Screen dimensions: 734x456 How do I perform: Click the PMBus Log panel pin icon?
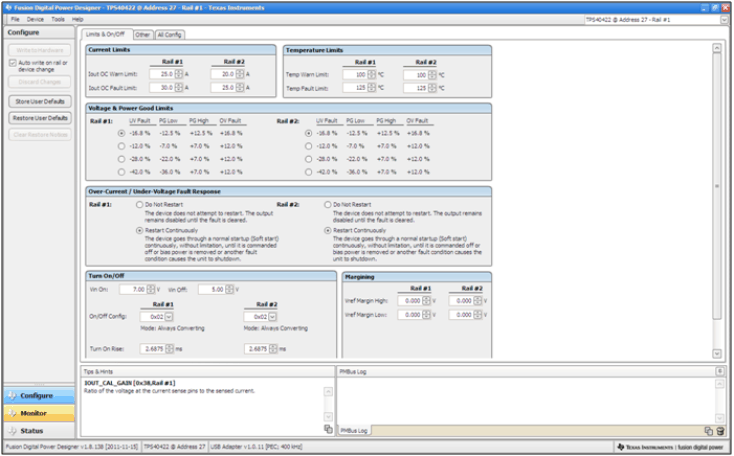720,371
